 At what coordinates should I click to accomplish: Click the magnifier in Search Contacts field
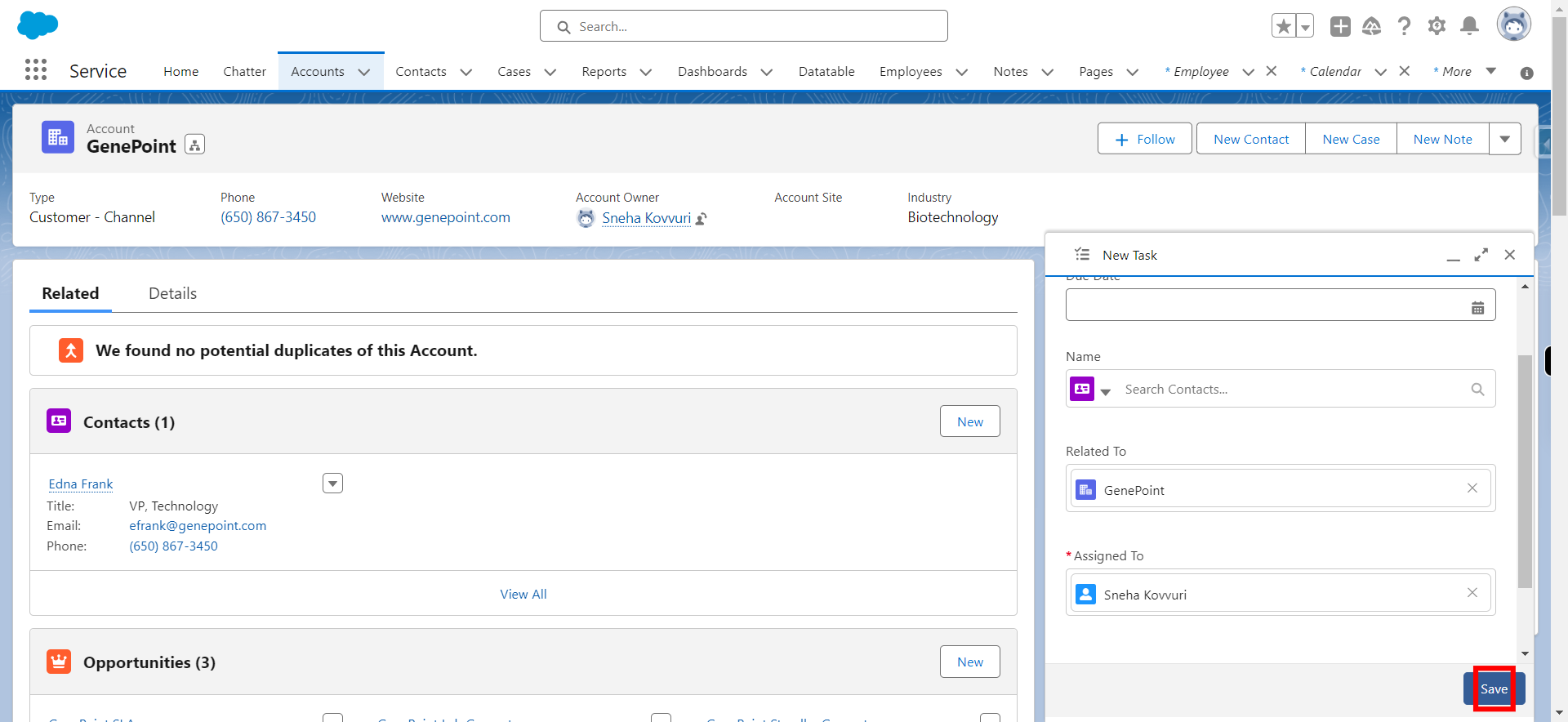1477,390
